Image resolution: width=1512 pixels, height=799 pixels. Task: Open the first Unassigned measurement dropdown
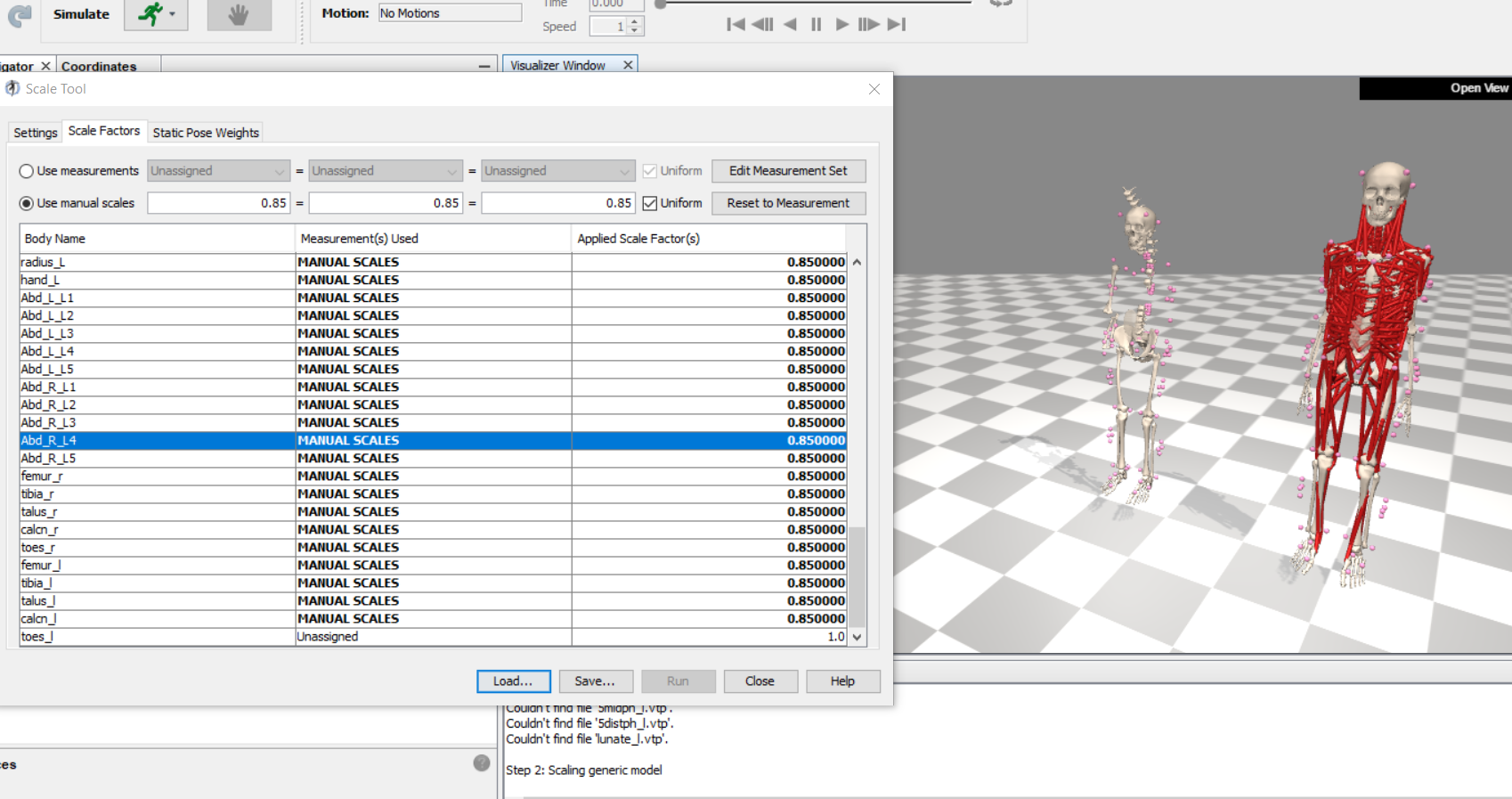pyautogui.click(x=219, y=171)
